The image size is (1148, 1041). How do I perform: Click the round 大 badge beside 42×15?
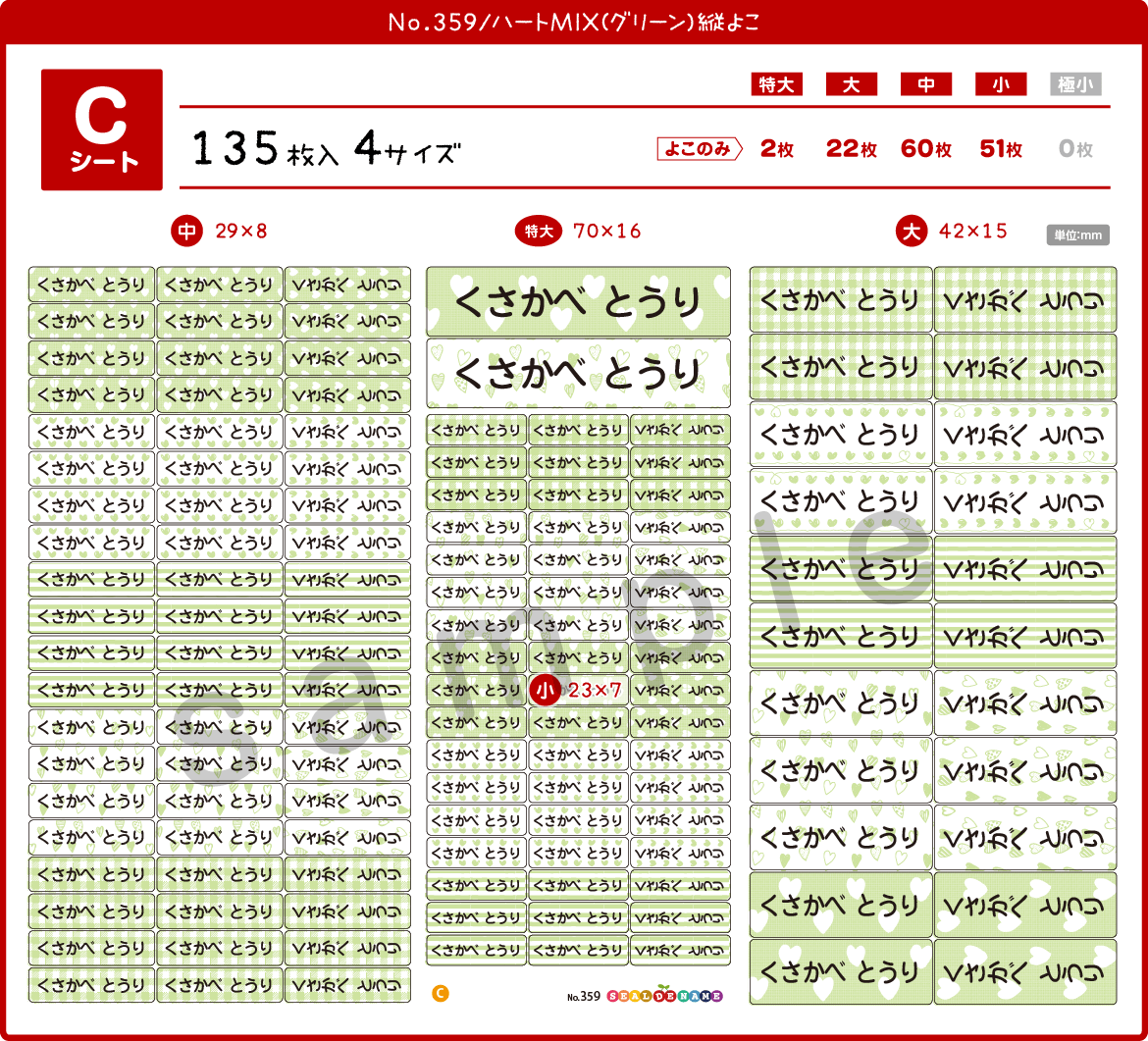[912, 232]
